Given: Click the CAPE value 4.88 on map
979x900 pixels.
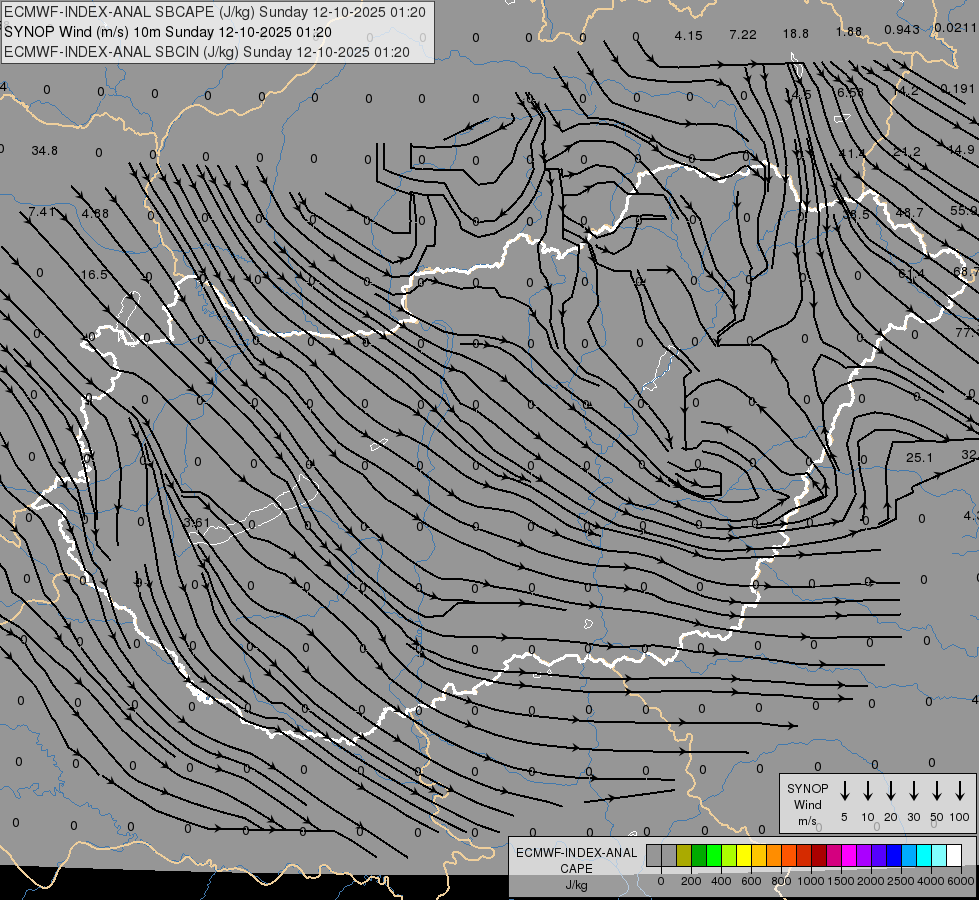Looking at the screenshot, I should pyautogui.click(x=95, y=214).
